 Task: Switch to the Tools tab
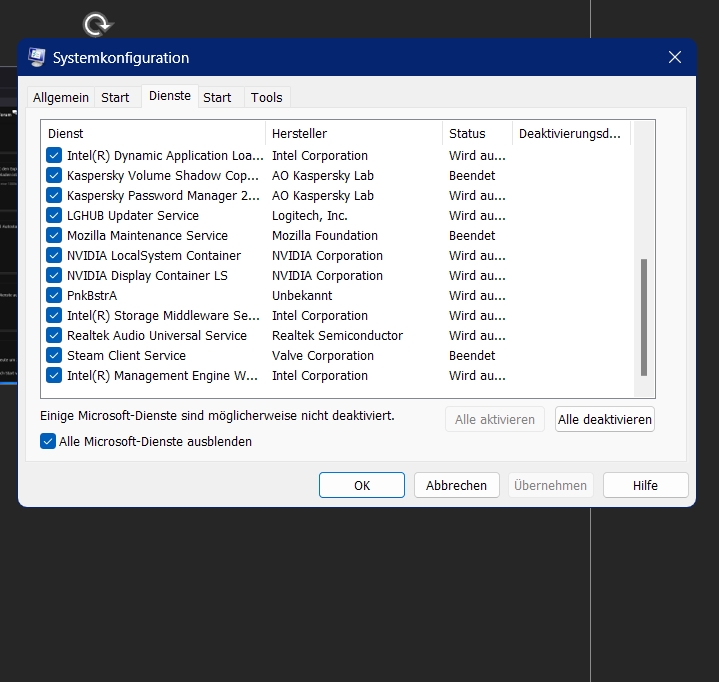coord(266,97)
